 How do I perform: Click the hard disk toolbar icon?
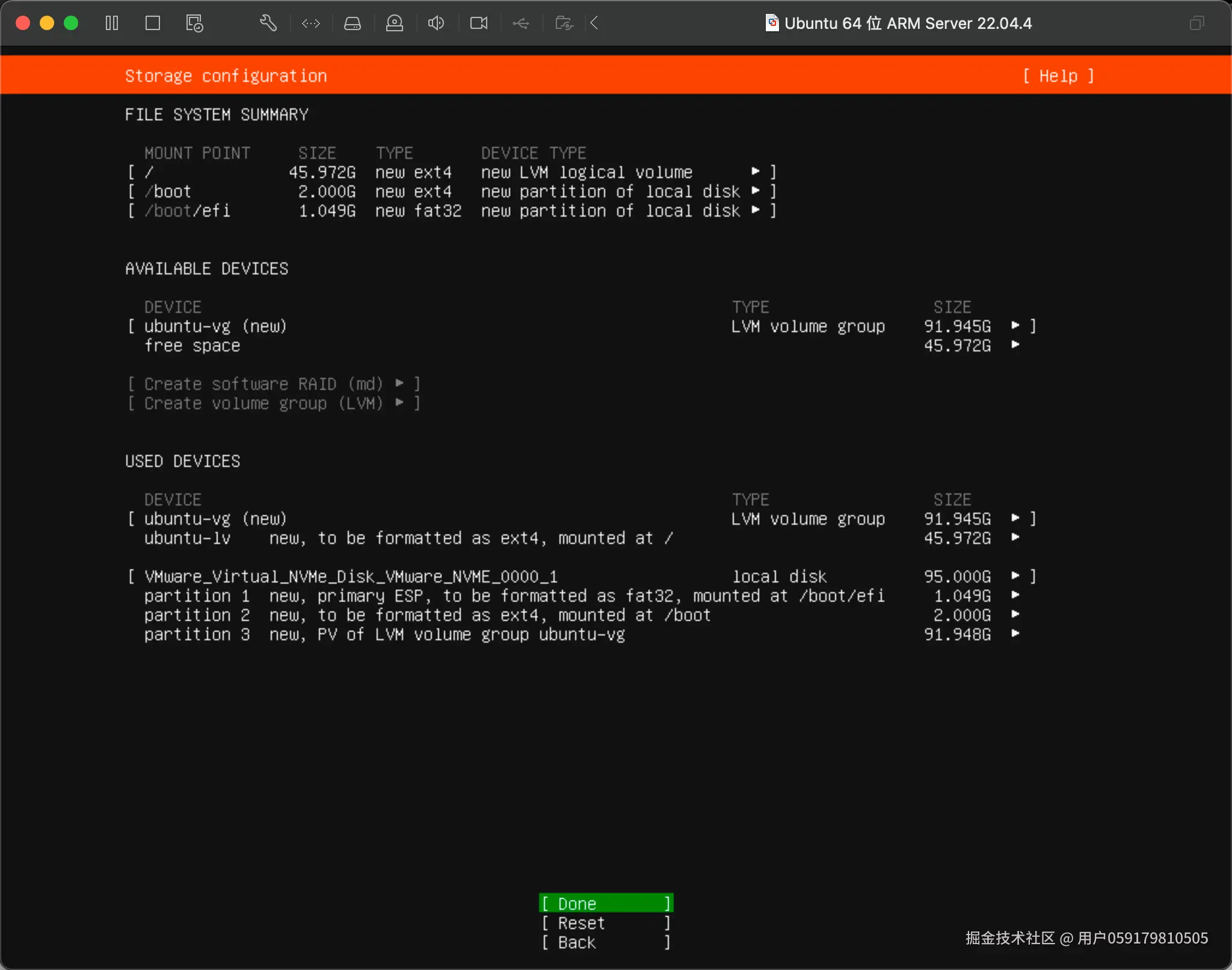353,23
